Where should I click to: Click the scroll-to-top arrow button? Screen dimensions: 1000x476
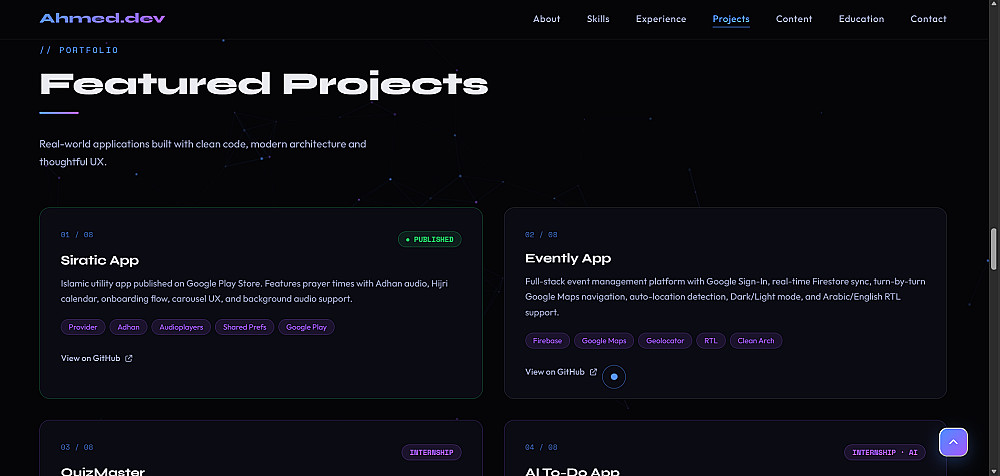coord(953,442)
